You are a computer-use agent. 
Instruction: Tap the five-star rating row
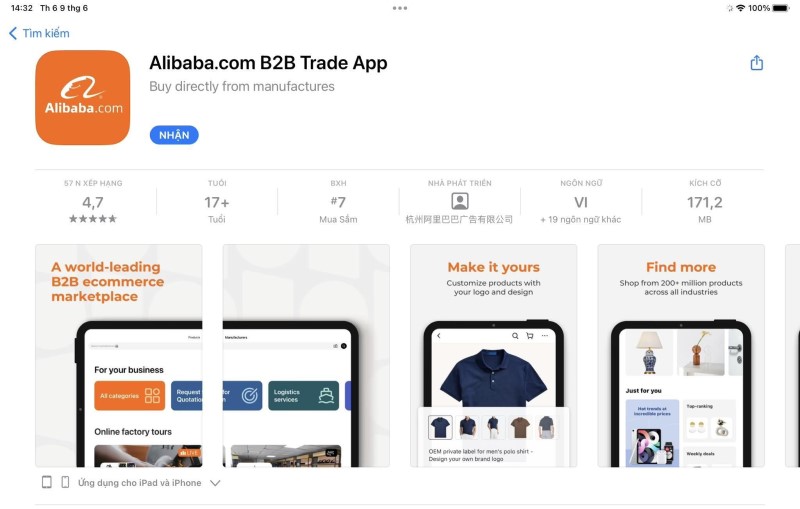tap(93, 219)
